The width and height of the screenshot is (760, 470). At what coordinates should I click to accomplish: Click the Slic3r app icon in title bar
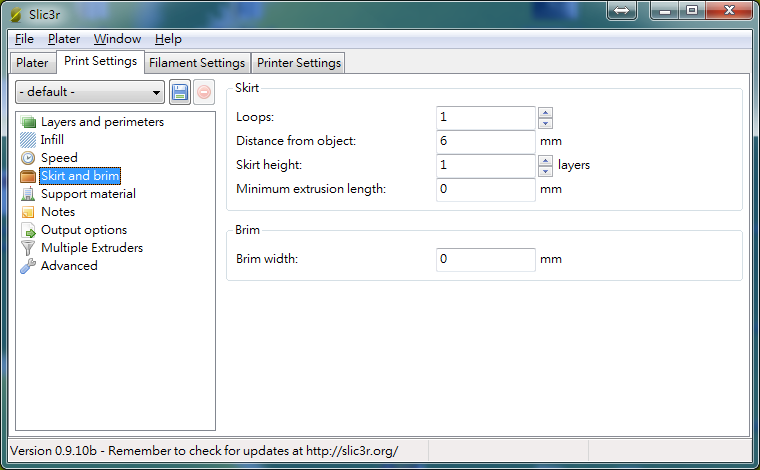(x=16, y=15)
